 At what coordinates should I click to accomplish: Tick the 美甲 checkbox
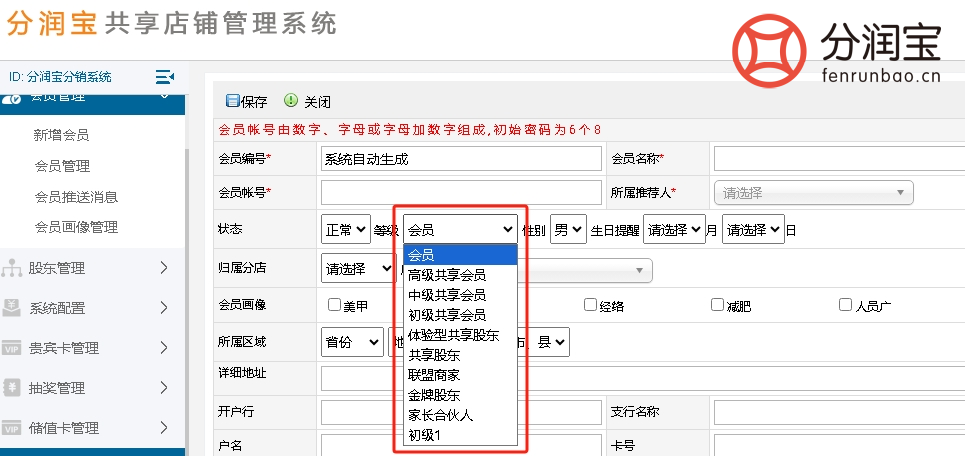click(334, 305)
